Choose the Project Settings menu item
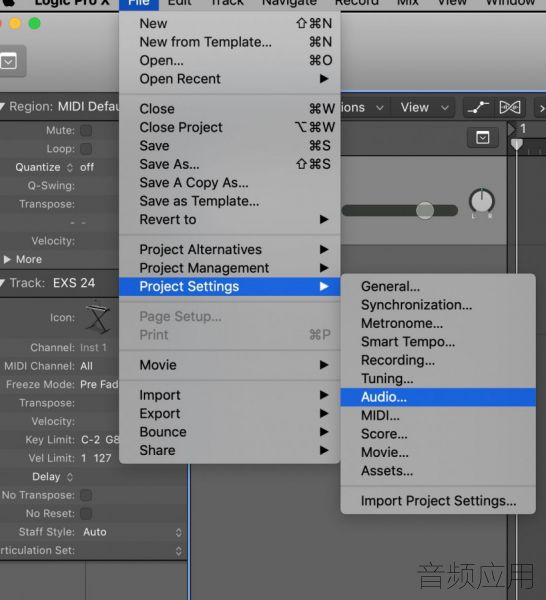Screen dimensions: 546x600 point(230,287)
